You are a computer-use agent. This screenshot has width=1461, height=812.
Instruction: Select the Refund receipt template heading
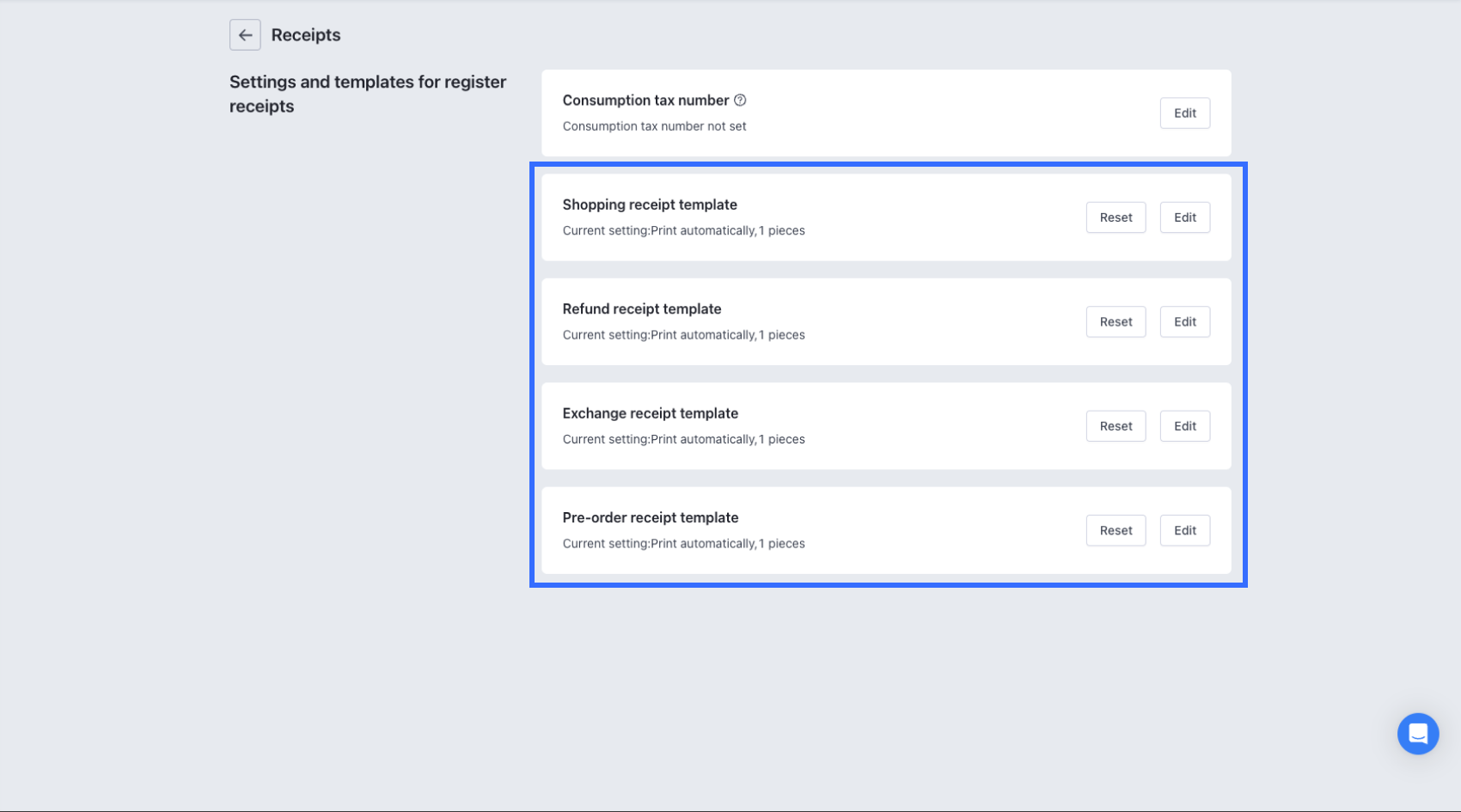pyautogui.click(x=642, y=309)
